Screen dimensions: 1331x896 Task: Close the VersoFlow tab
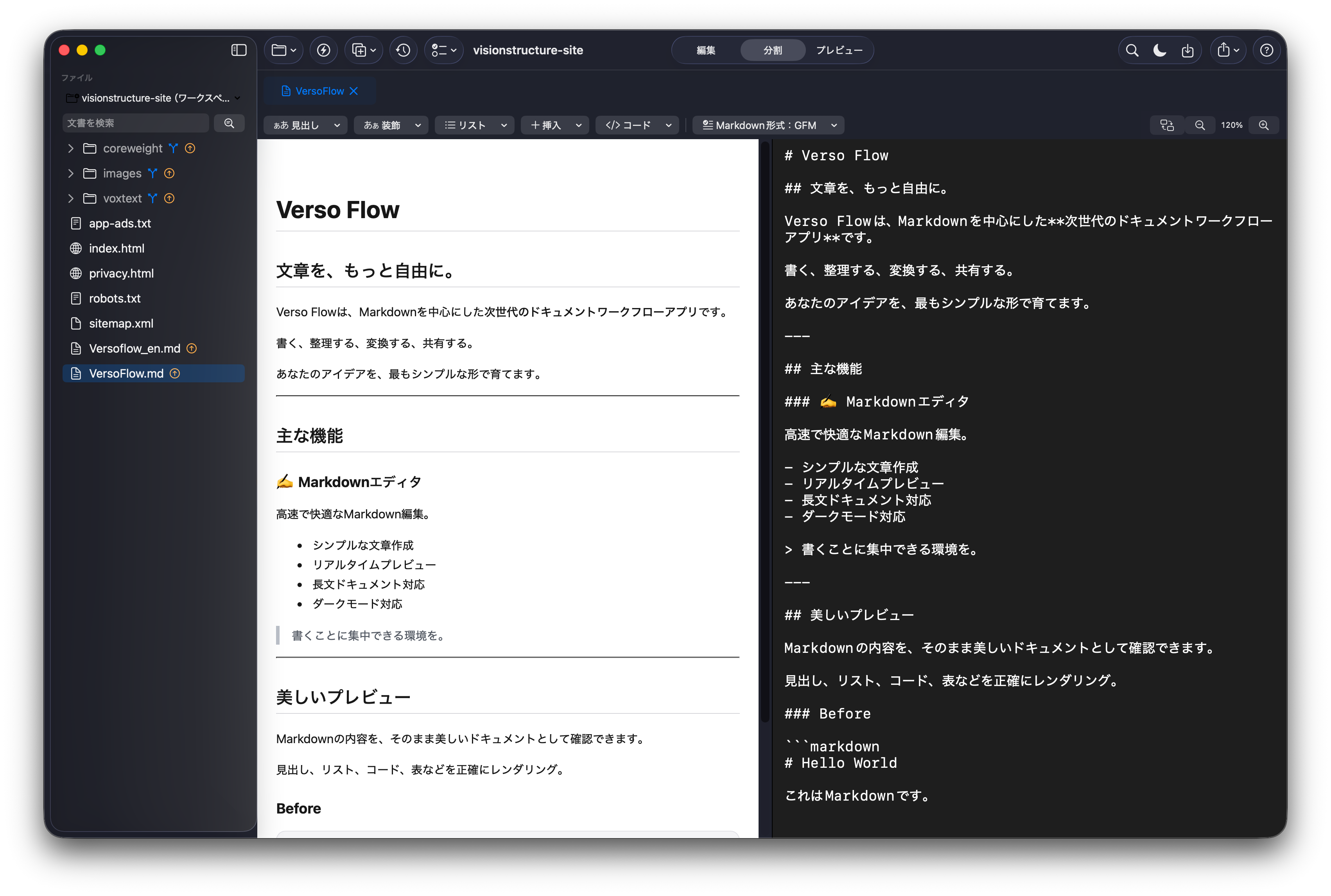coord(354,91)
